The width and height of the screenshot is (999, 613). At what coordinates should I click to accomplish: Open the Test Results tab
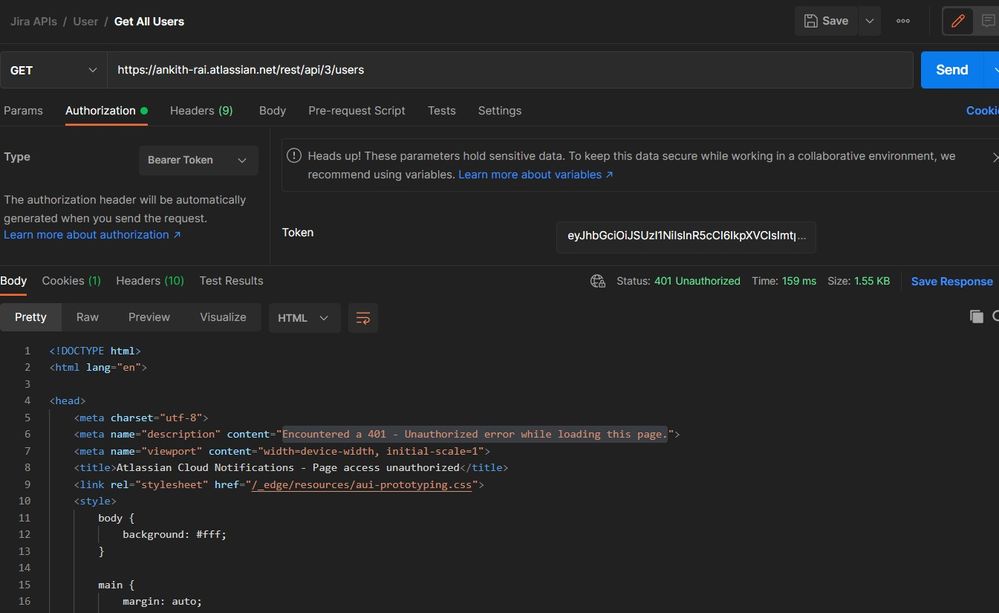click(231, 281)
